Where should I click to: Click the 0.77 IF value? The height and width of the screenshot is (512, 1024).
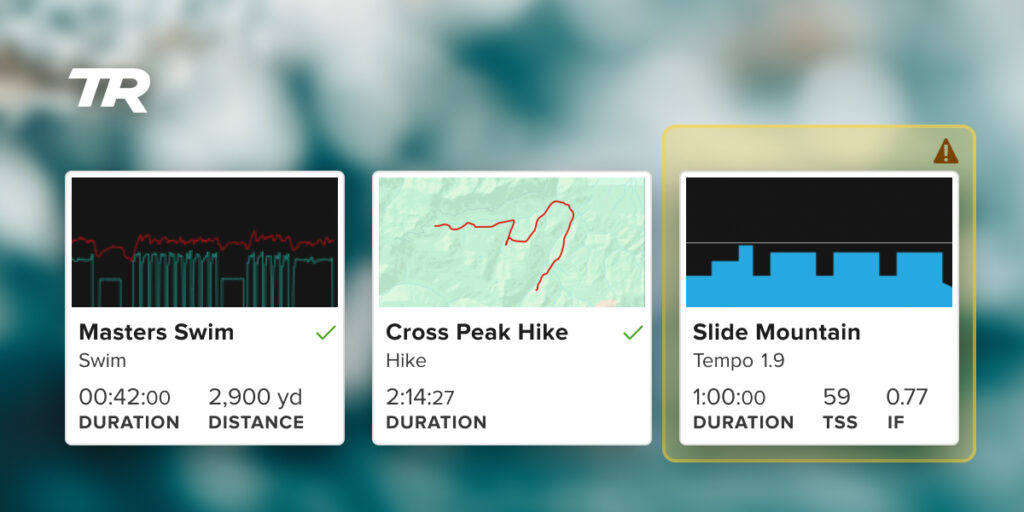pos(907,397)
